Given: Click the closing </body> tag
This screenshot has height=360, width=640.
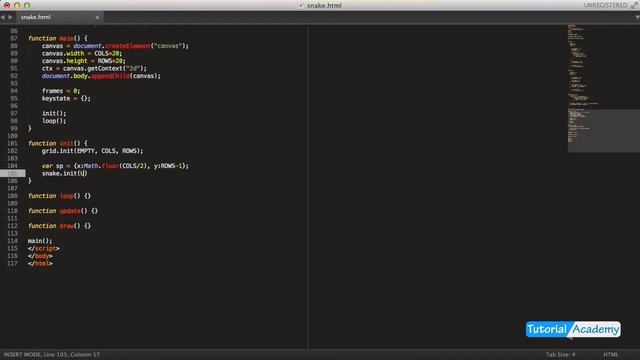Looking at the screenshot, I should [x=40, y=256].
